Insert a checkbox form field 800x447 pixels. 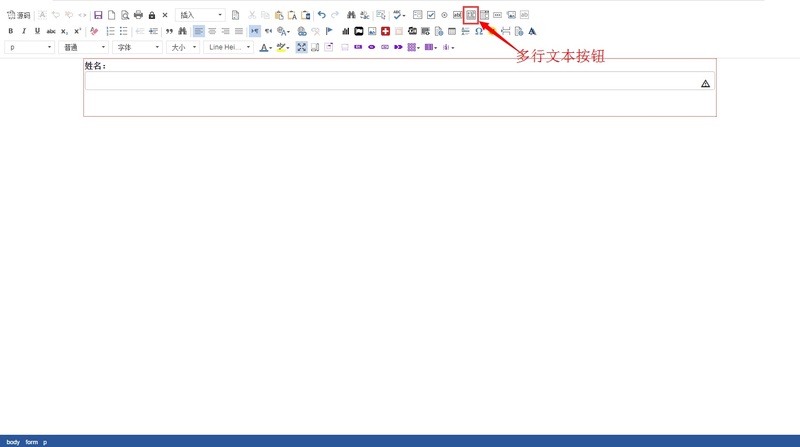click(431, 15)
